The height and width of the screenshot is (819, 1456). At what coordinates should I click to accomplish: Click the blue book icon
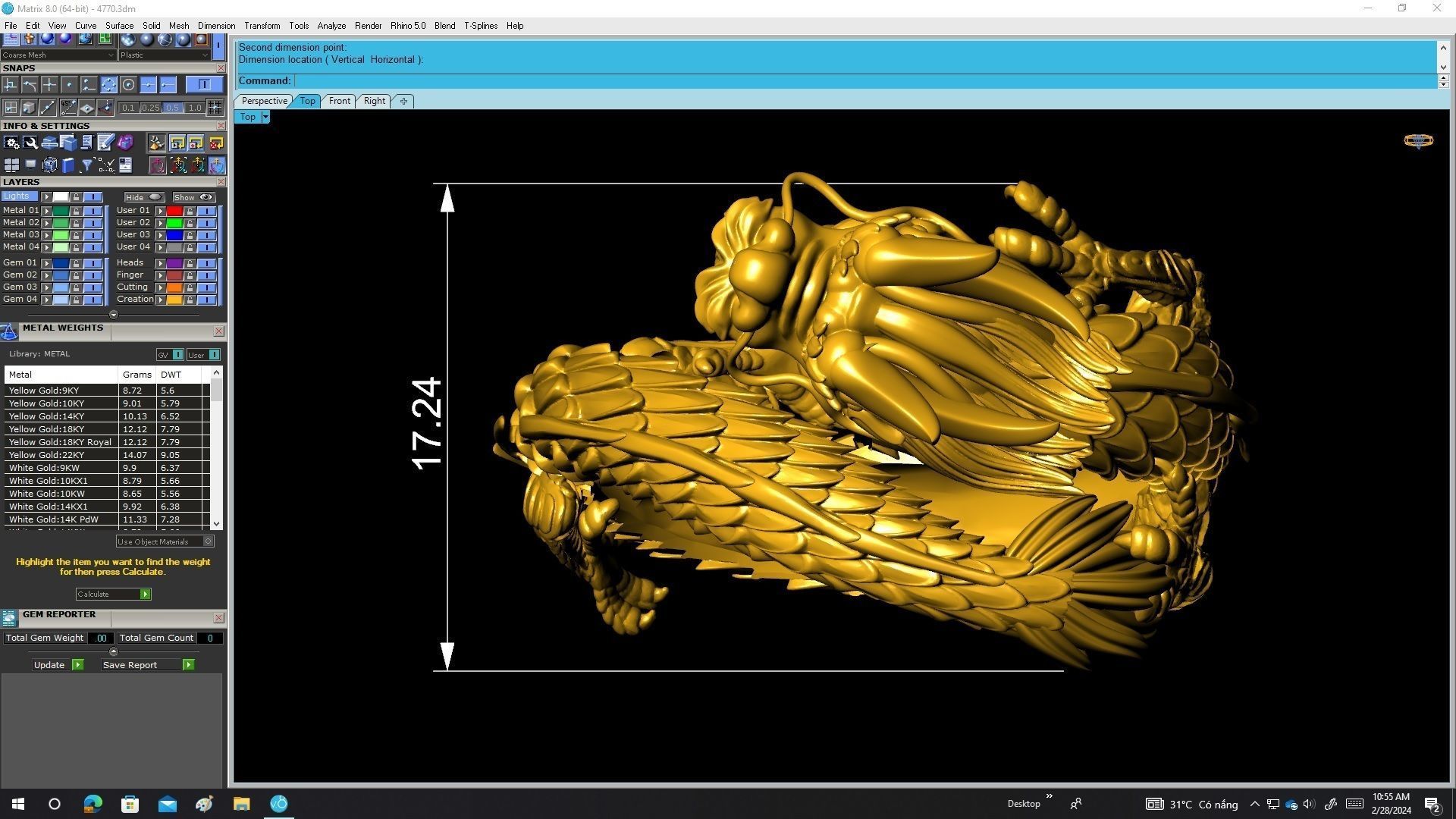(68, 165)
